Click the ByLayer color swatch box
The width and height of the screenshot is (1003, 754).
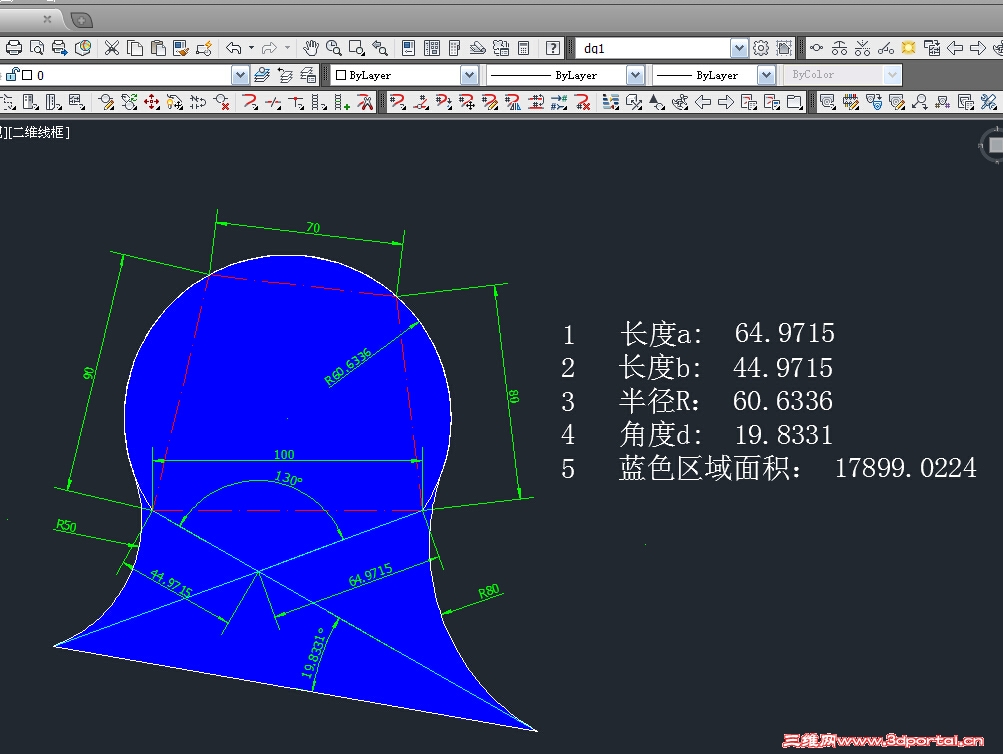(x=341, y=75)
